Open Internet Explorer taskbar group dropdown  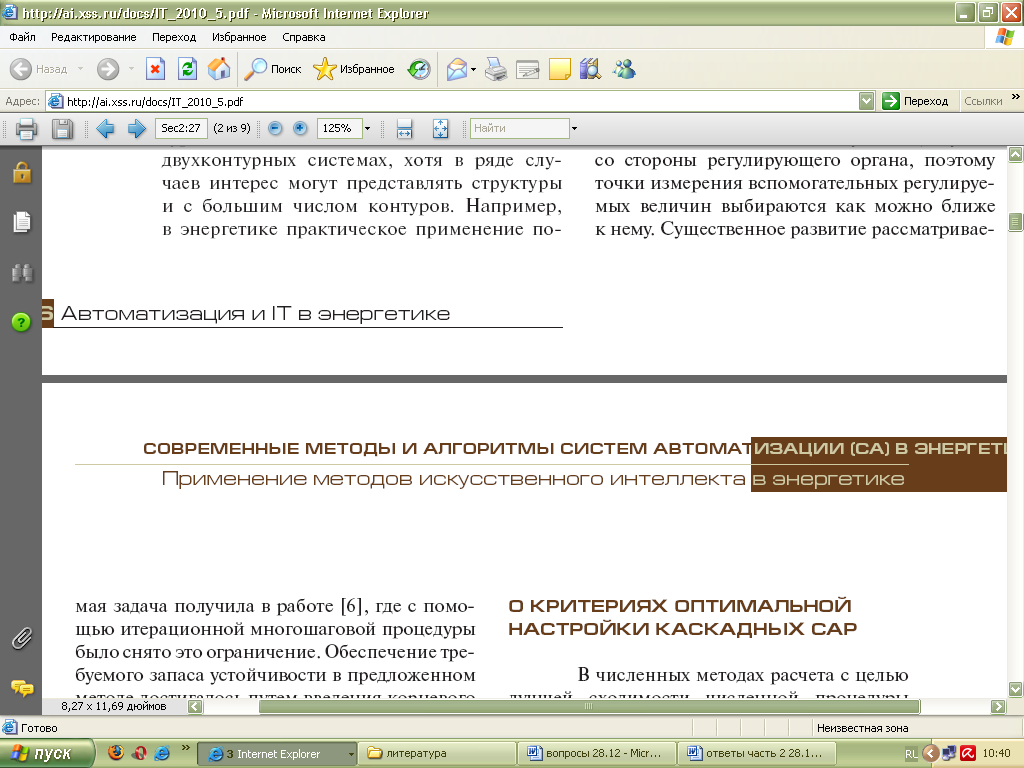point(351,754)
